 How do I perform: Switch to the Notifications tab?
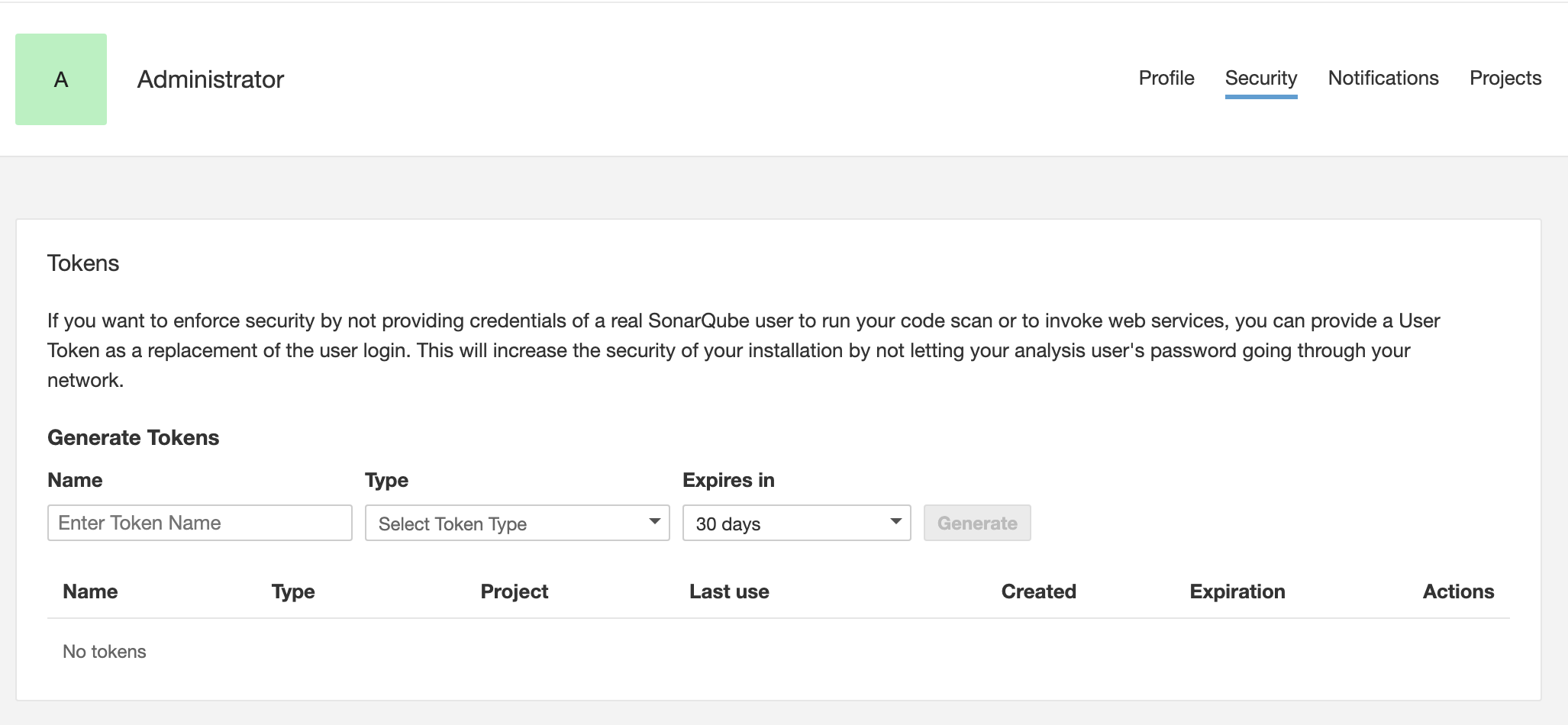[x=1383, y=78]
